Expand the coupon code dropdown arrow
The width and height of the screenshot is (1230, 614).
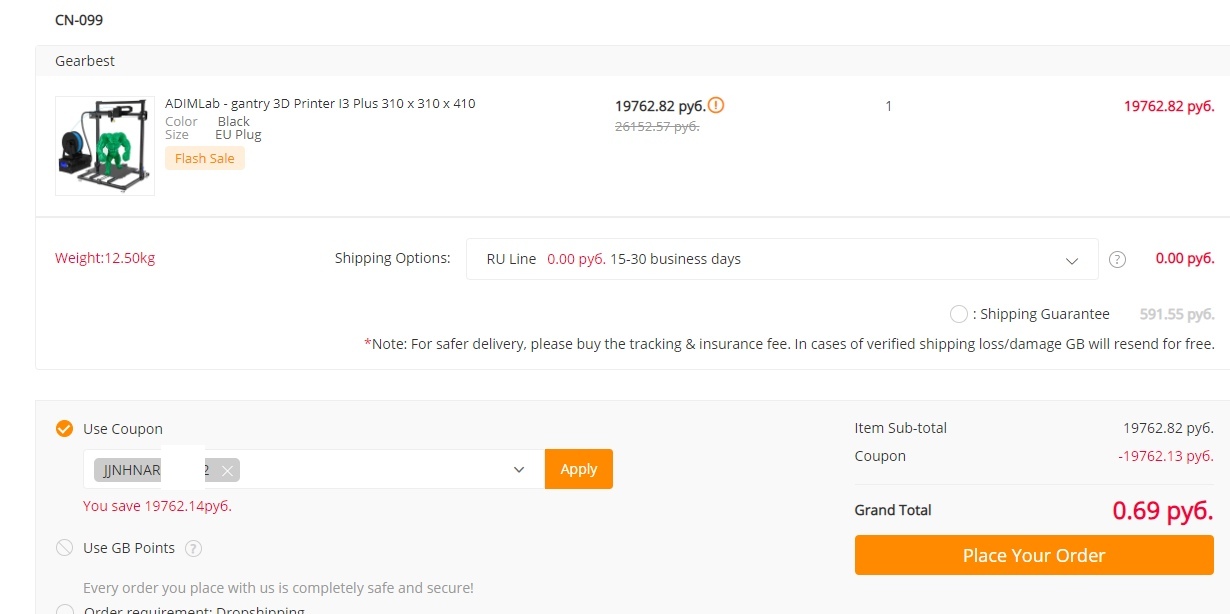coord(519,469)
